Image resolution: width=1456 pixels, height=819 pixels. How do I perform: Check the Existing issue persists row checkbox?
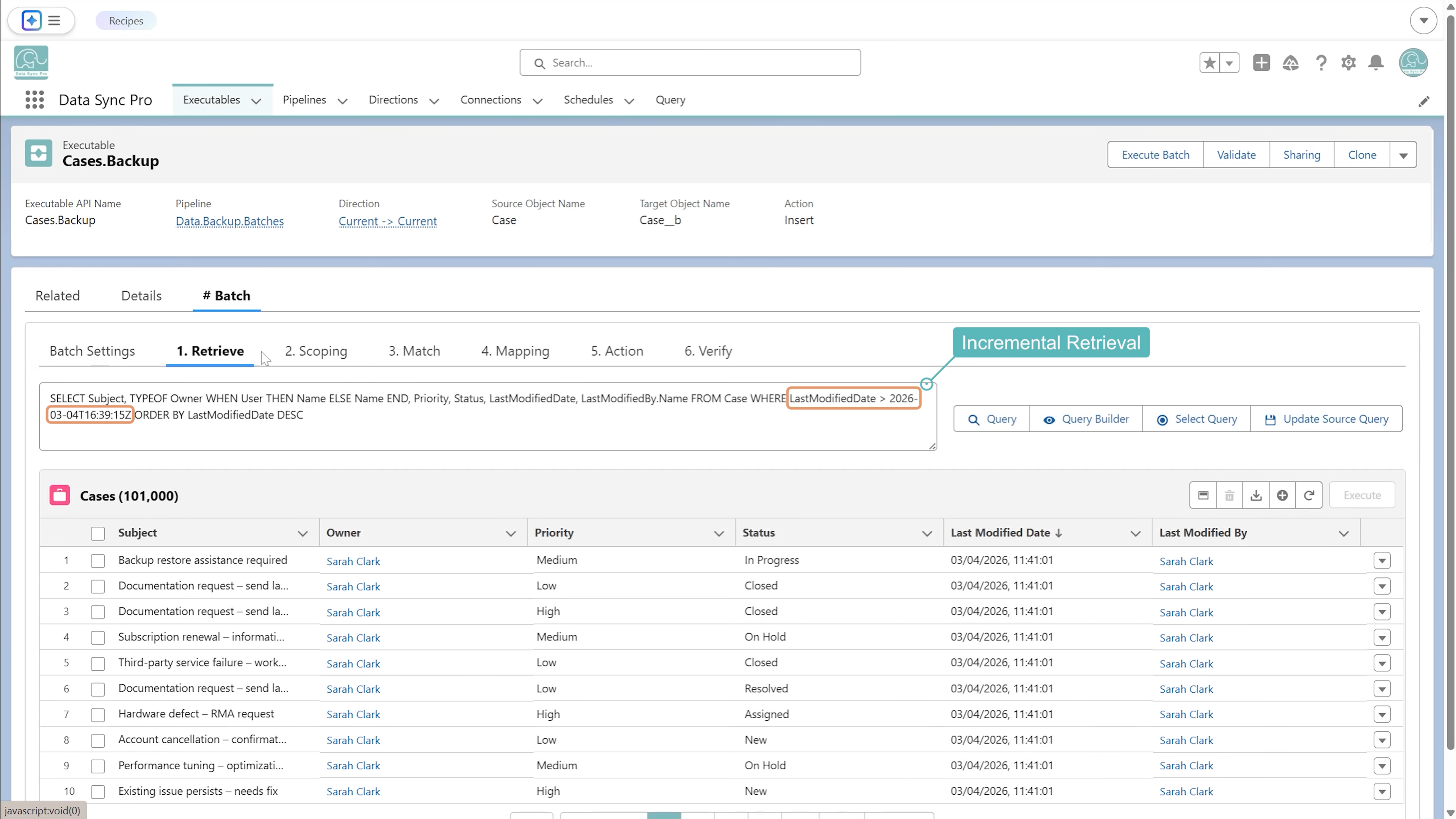pos(98,792)
